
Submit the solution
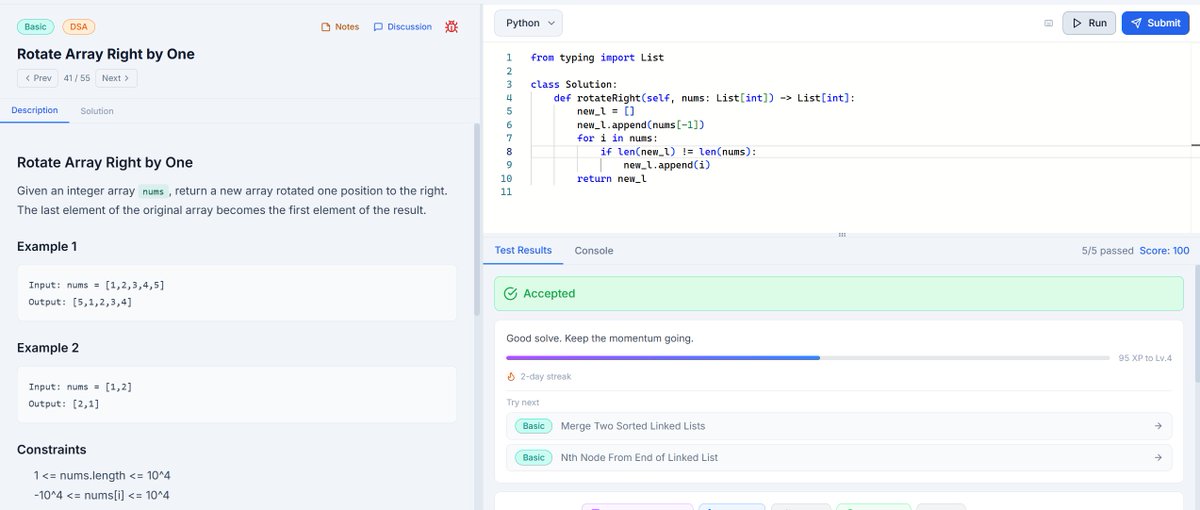click(1155, 23)
